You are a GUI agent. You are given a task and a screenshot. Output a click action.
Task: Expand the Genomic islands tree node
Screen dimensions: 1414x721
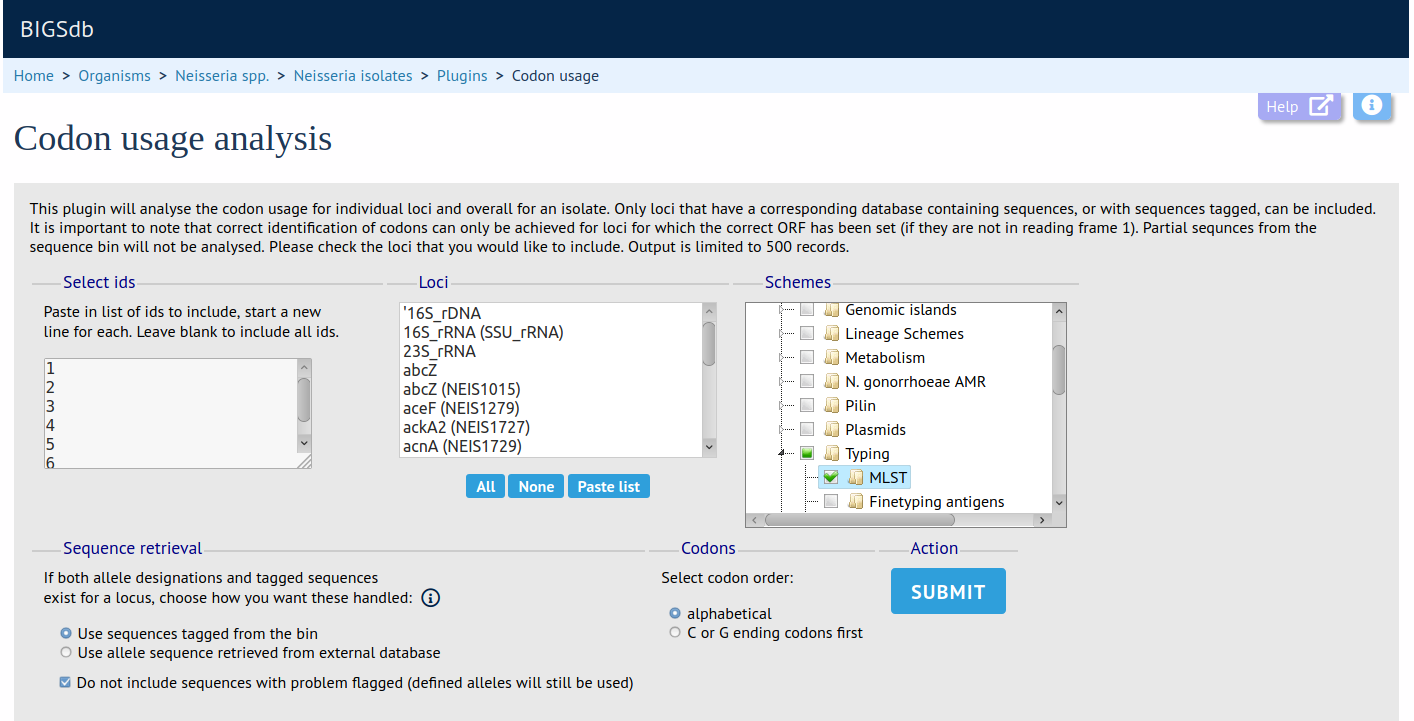tap(781, 310)
